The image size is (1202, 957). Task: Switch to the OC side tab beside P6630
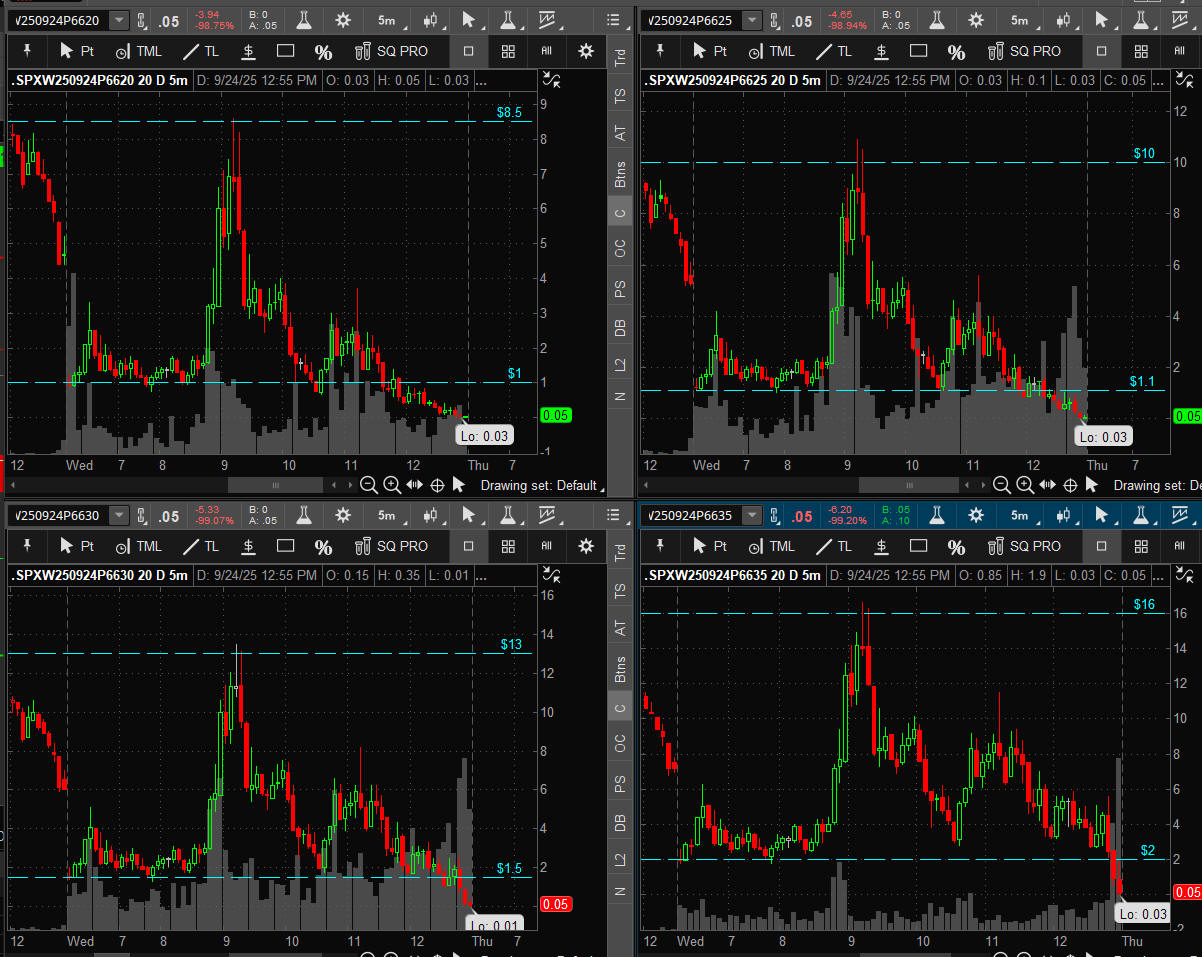620,743
